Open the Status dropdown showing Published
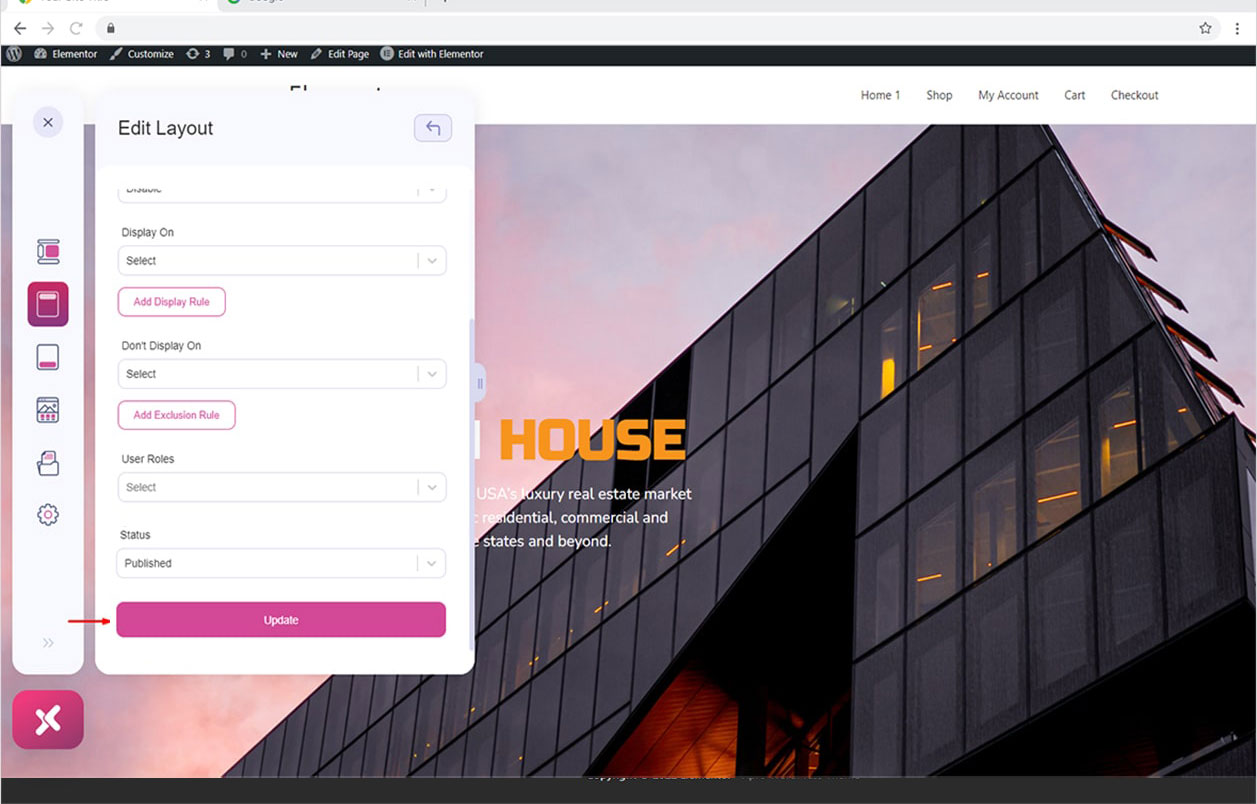 (281, 563)
